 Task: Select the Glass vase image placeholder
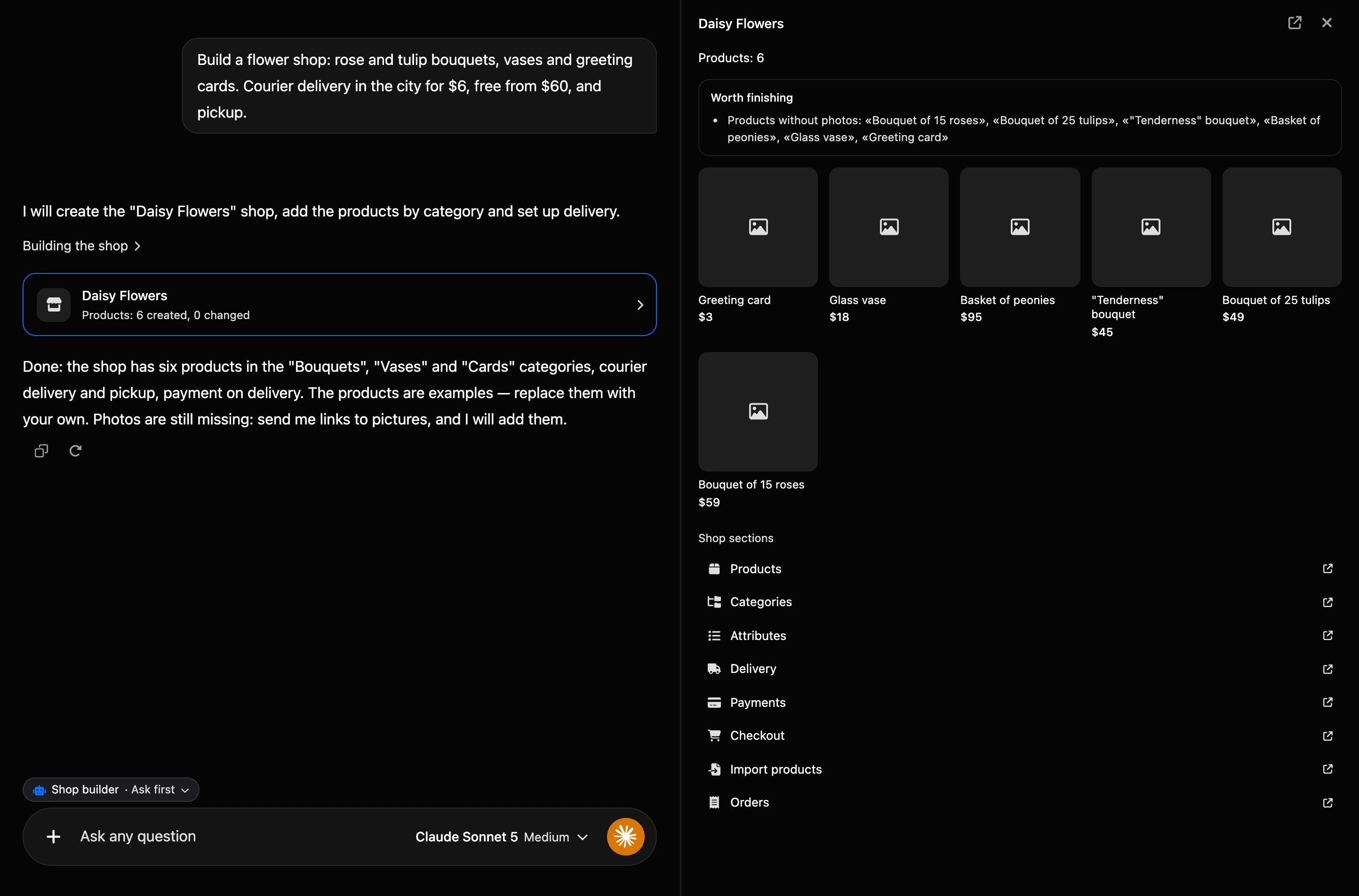point(889,227)
